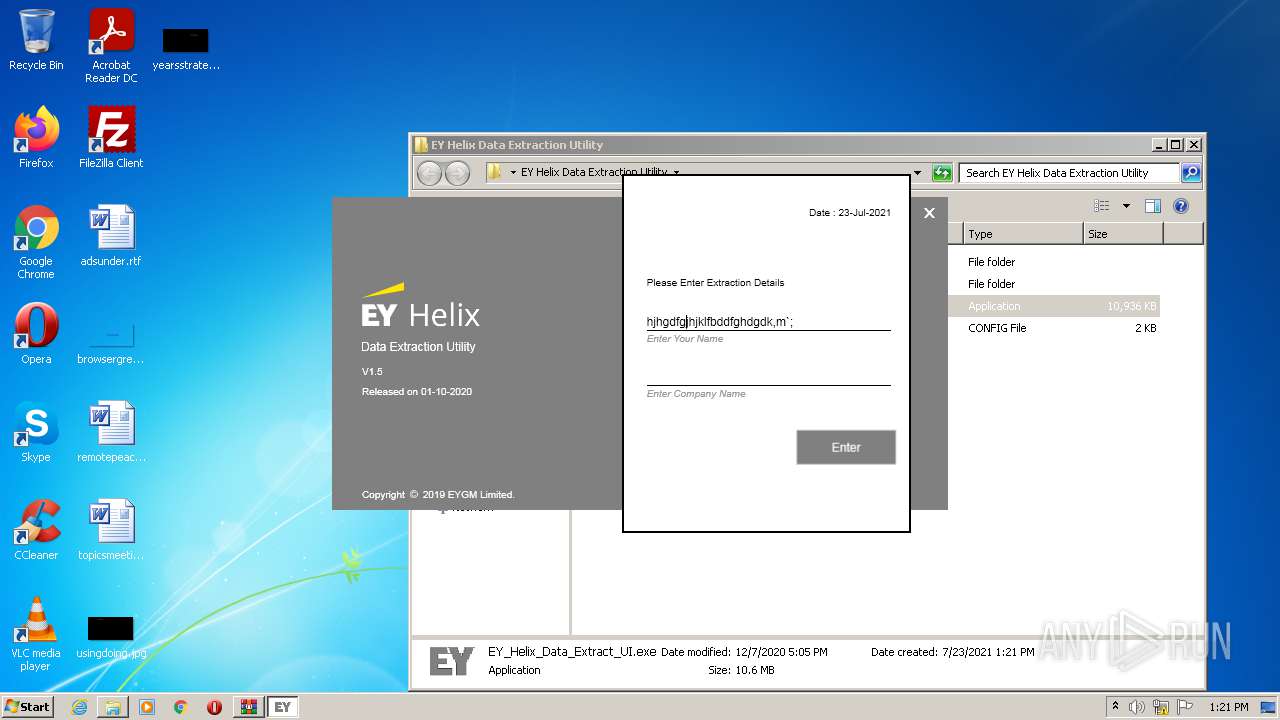The height and width of the screenshot is (720, 1280).
Task: Click the network tray icon
Action: (1161, 707)
